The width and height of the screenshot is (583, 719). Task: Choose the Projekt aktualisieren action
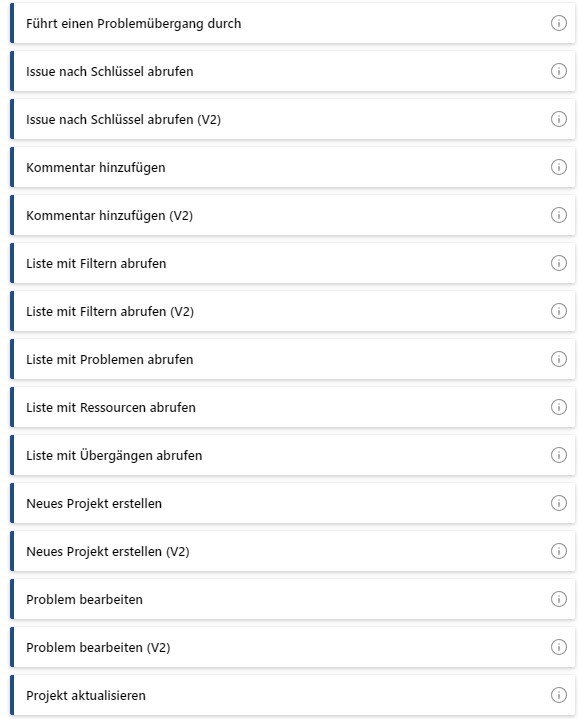click(293, 695)
